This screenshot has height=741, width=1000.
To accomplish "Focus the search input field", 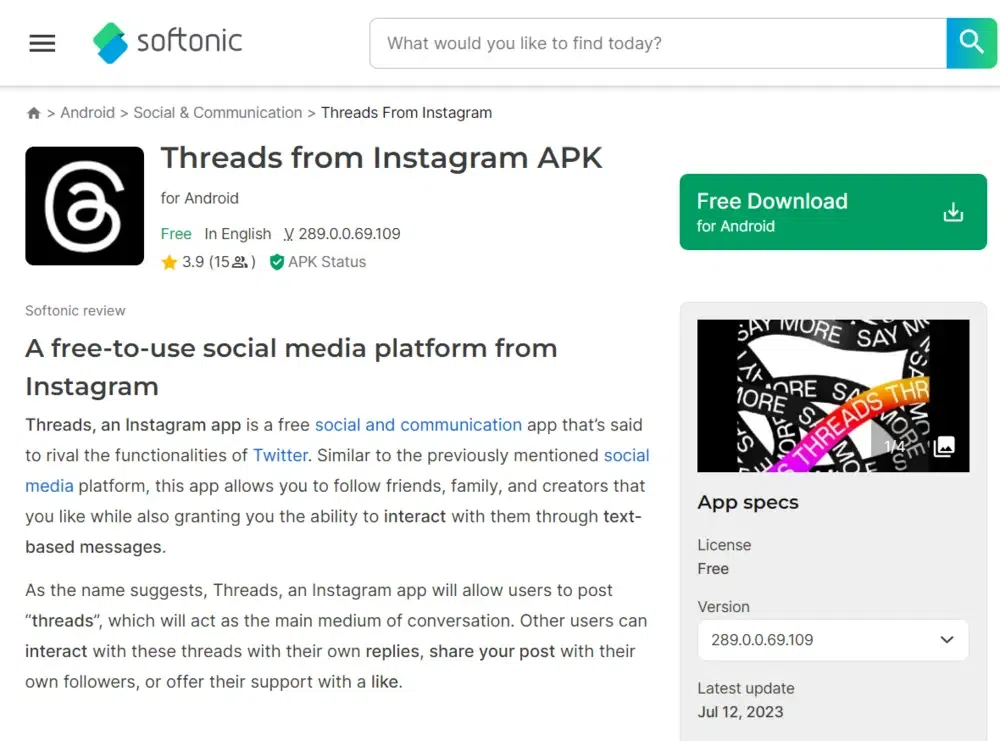I will 657,43.
